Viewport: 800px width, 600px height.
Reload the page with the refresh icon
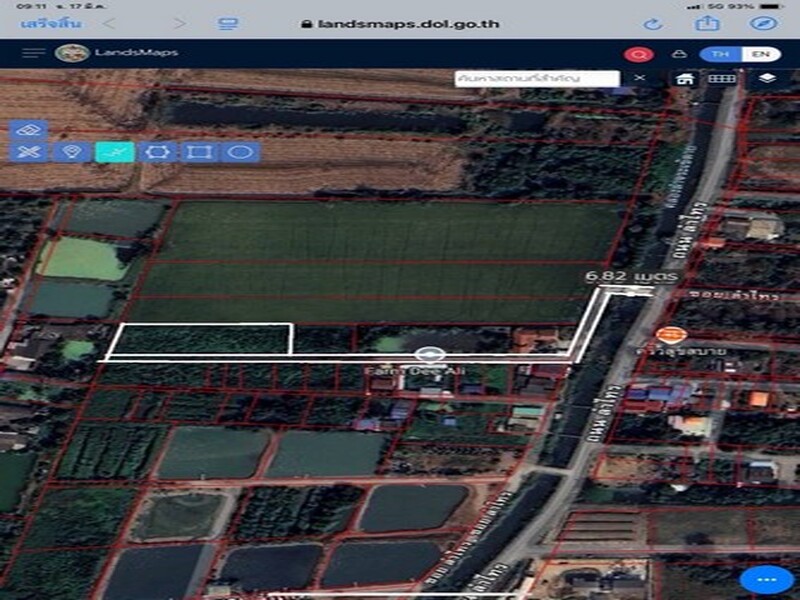[653, 23]
